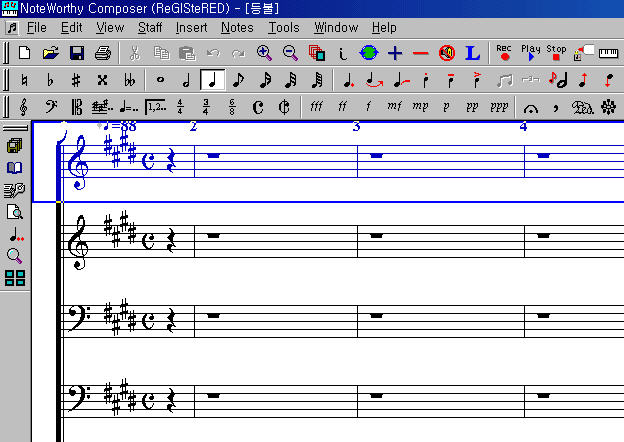Insert a treble clef from the toolbar
This screenshot has width=624, height=442.
point(24,106)
